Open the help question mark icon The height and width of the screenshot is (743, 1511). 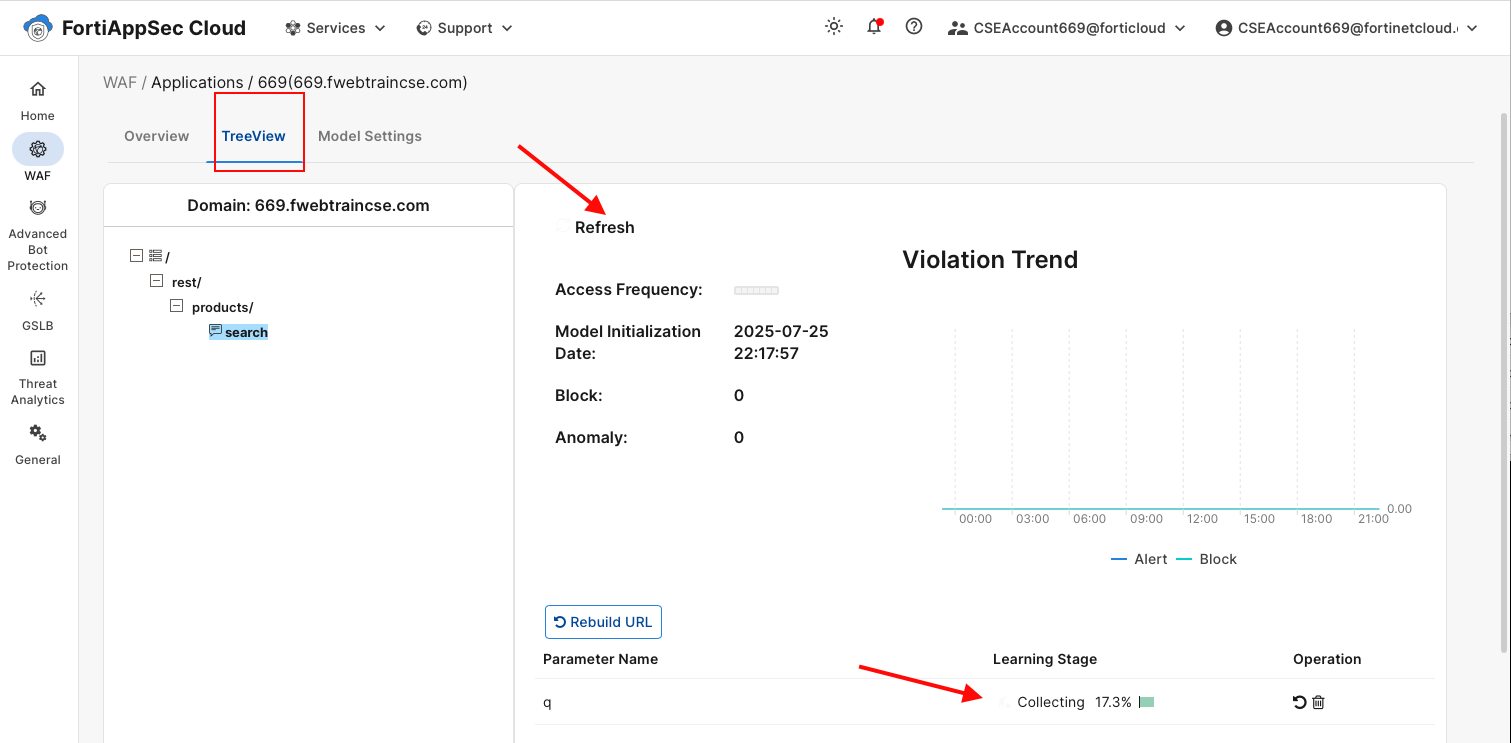click(914, 27)
